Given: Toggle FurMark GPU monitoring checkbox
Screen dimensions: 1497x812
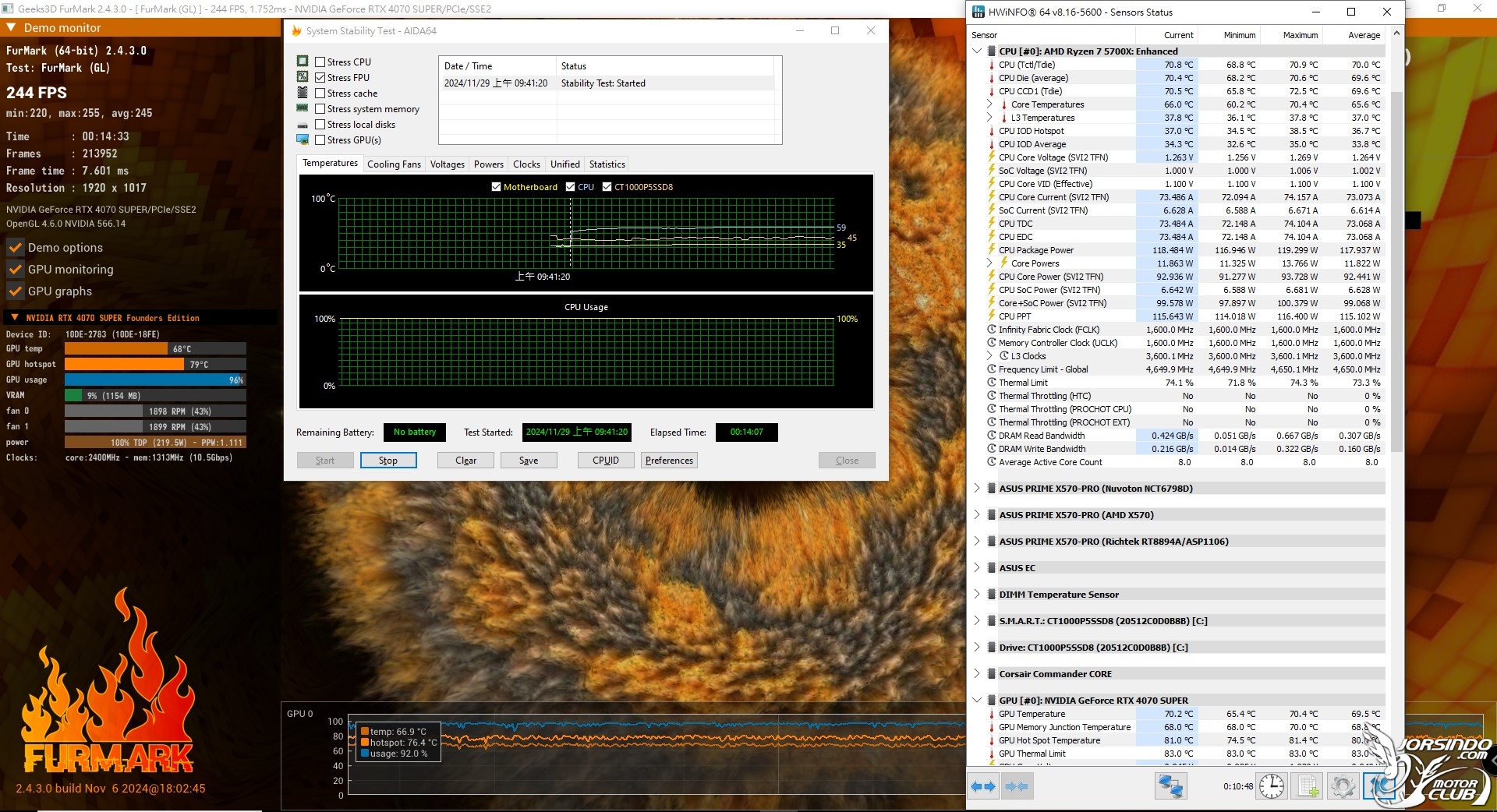Looking at the screenshot, I should coord(15,270).
